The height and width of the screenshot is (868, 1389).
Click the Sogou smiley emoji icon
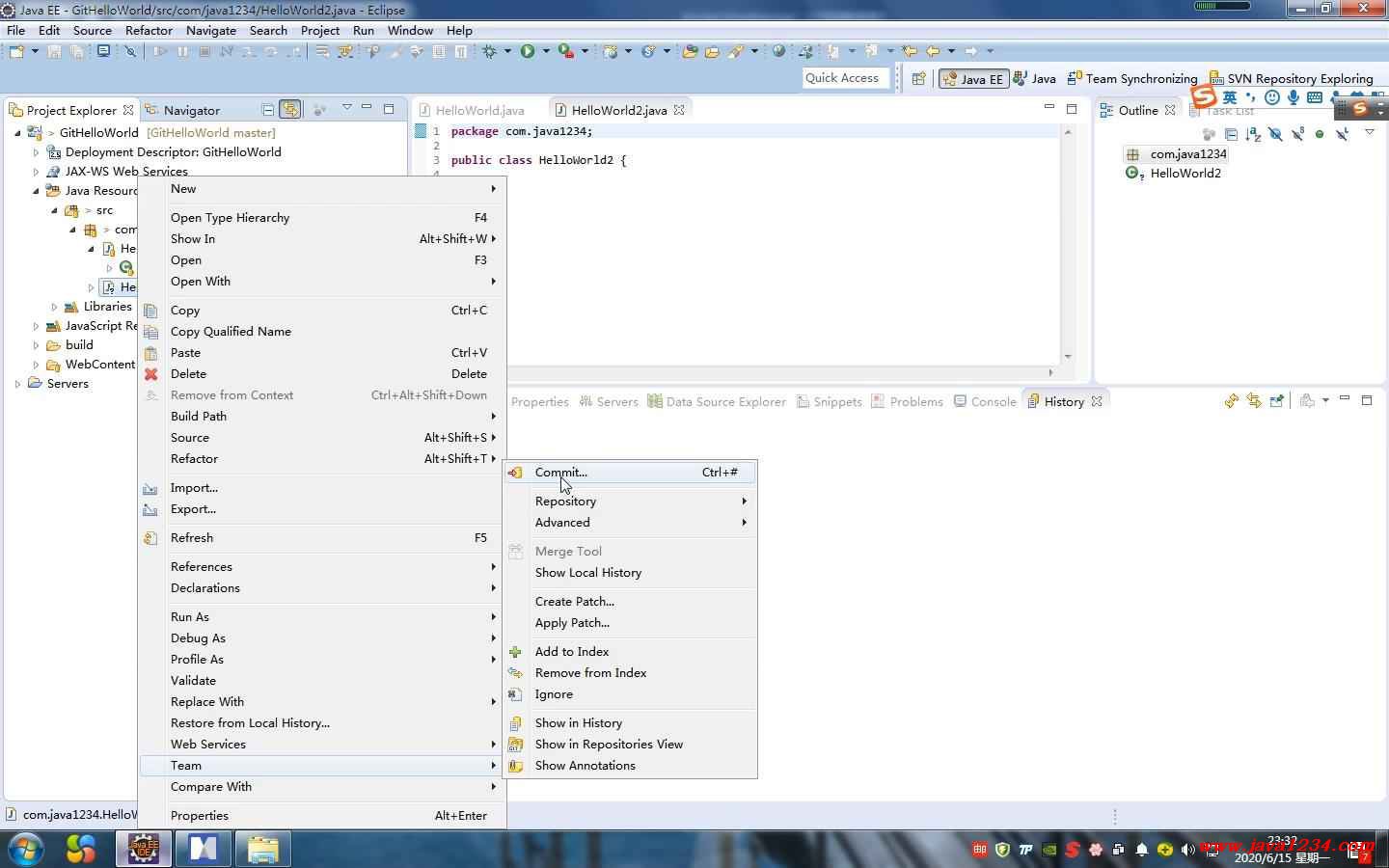(x=1272, y=97)
